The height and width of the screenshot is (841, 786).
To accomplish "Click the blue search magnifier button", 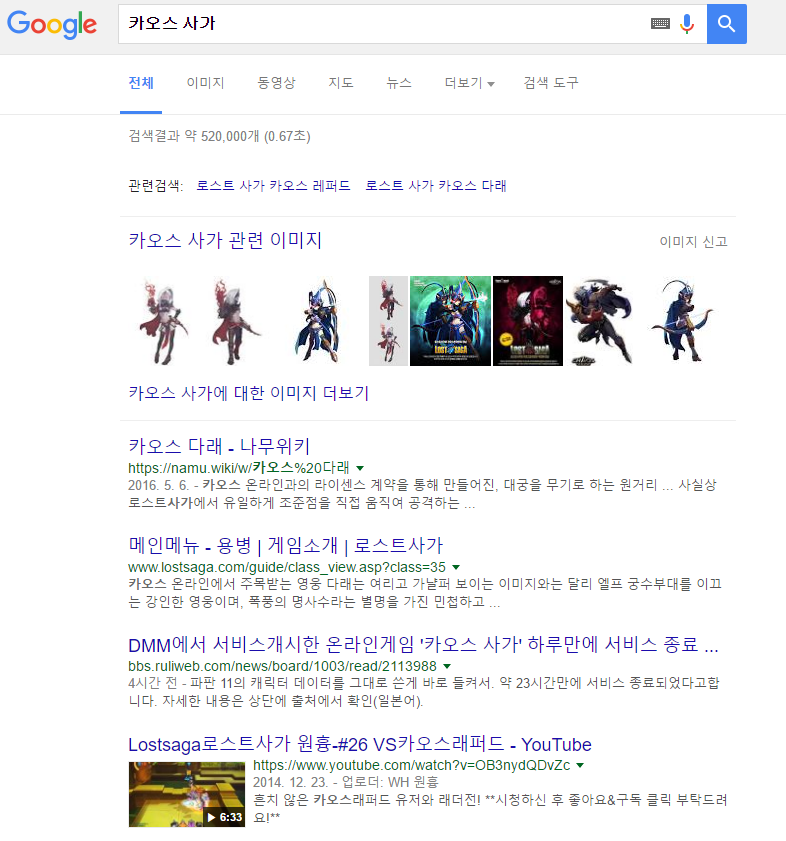I will [x=726, y=24].
